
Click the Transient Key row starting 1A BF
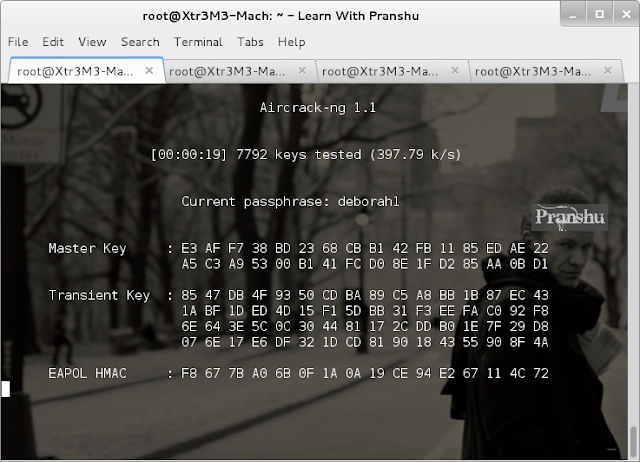click(365, 311)
